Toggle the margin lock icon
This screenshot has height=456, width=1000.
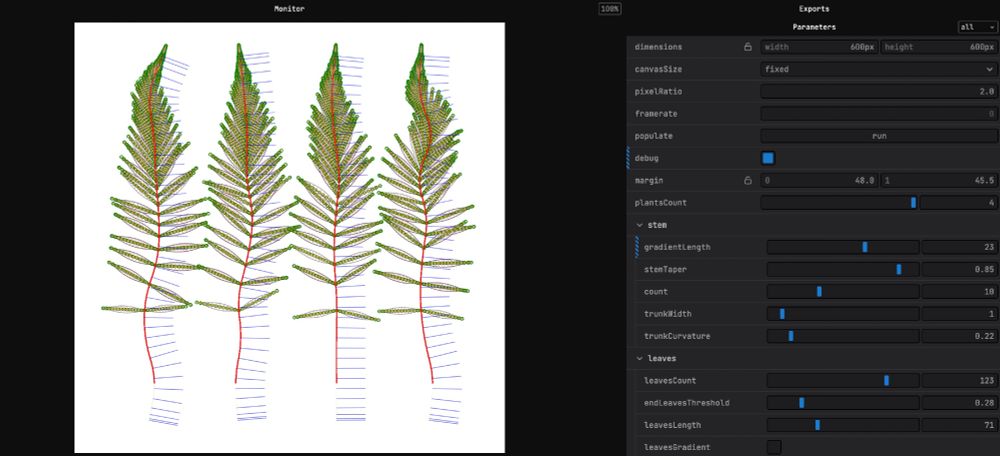pyautogui.click(x=747, y=181)
